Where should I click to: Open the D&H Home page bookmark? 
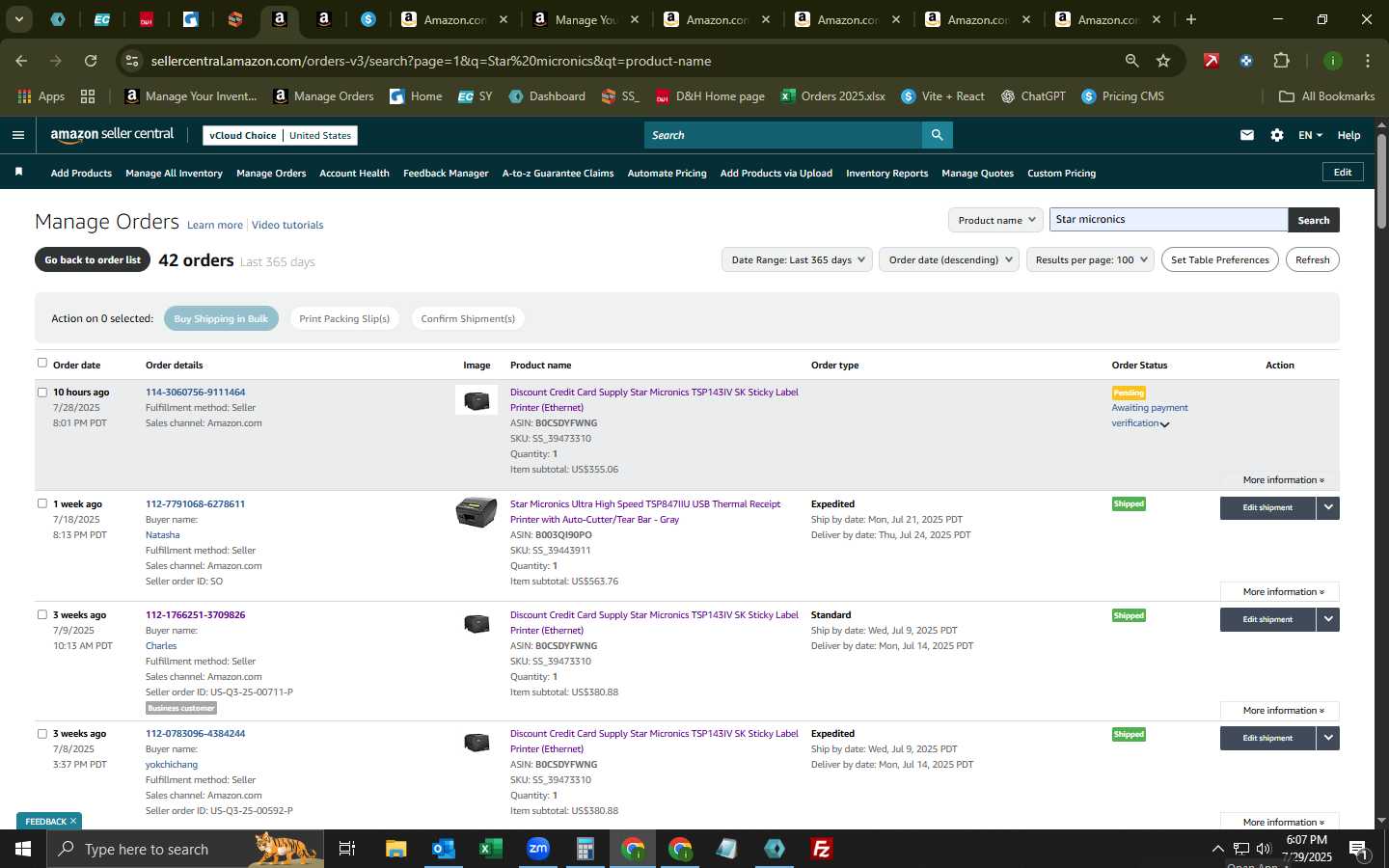(710, 96)
